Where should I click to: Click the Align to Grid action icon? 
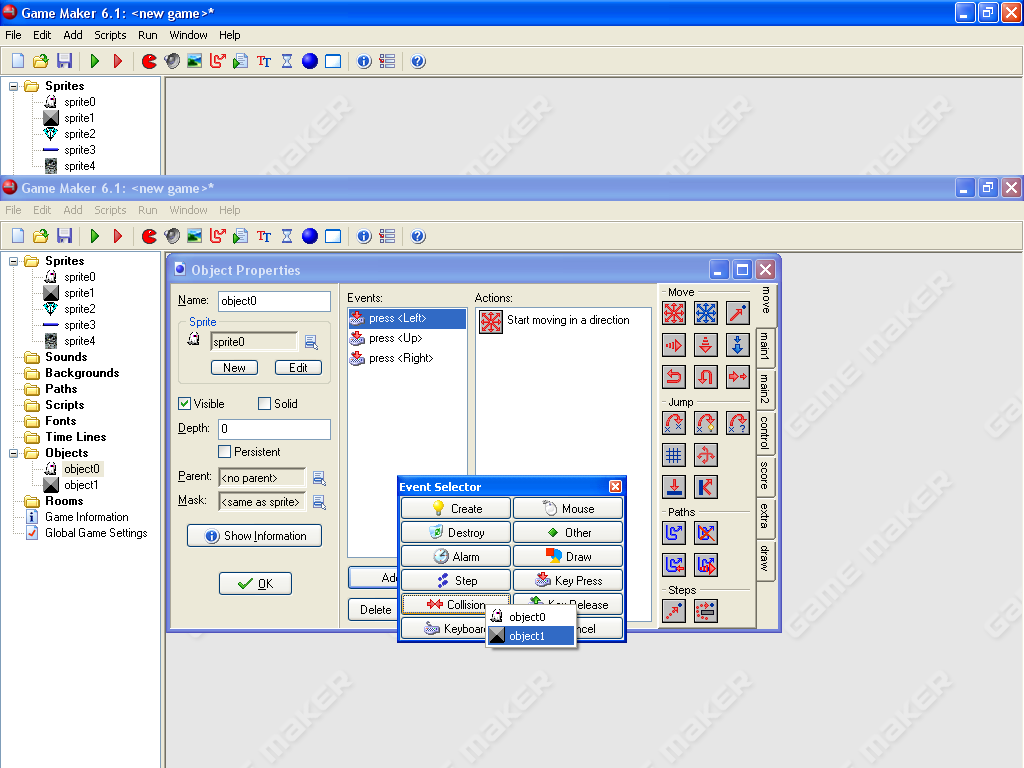(674, 455)
